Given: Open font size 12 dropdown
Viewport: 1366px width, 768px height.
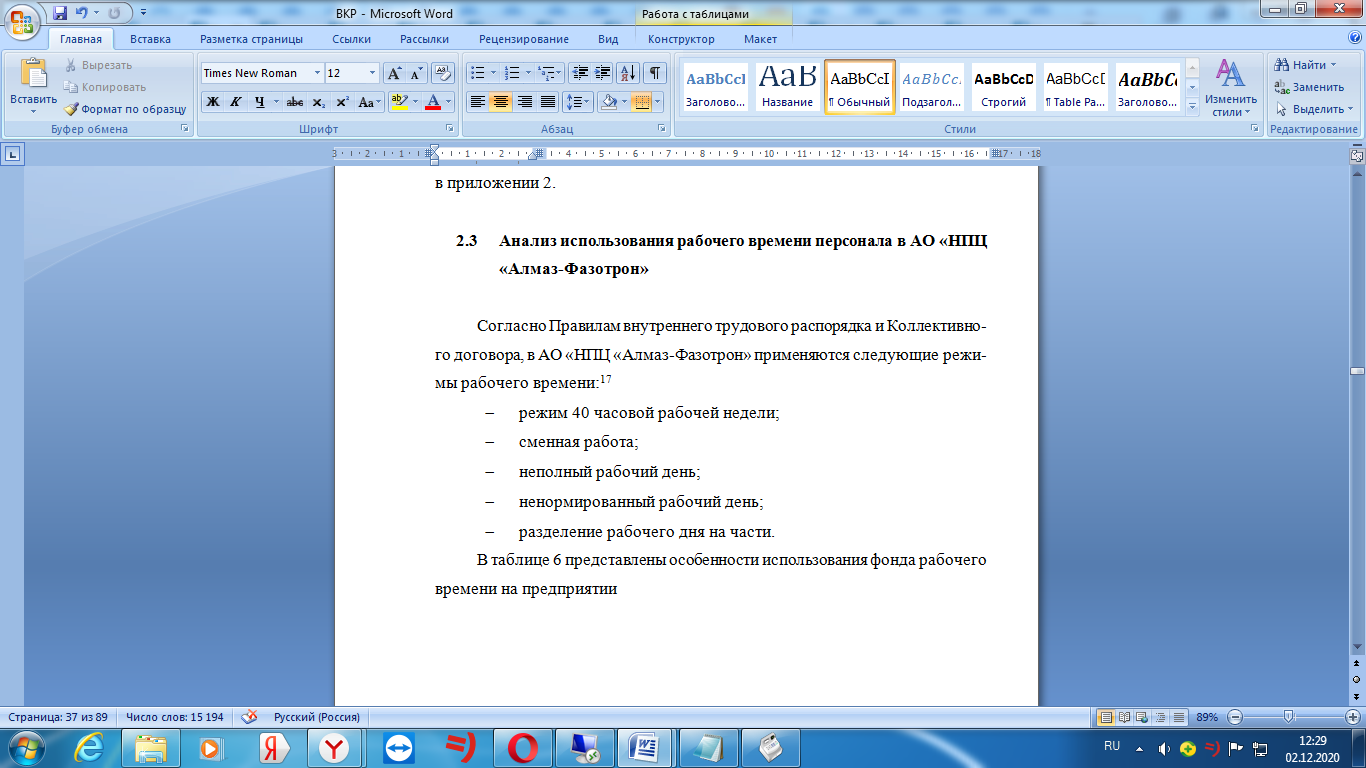Looking at the screenshot, I should 373,73.
